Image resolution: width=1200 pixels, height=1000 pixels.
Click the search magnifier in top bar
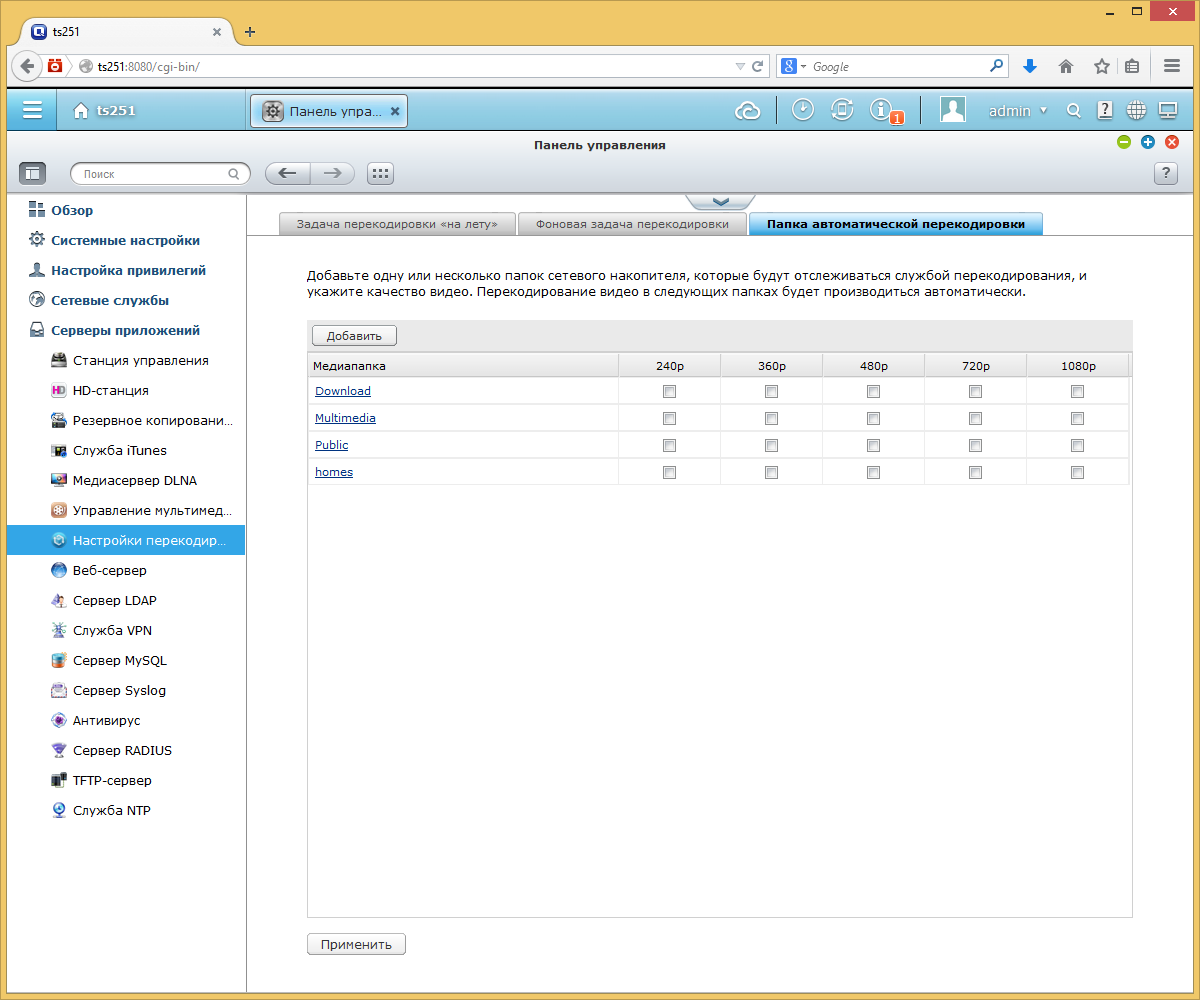pos(1074,111)
